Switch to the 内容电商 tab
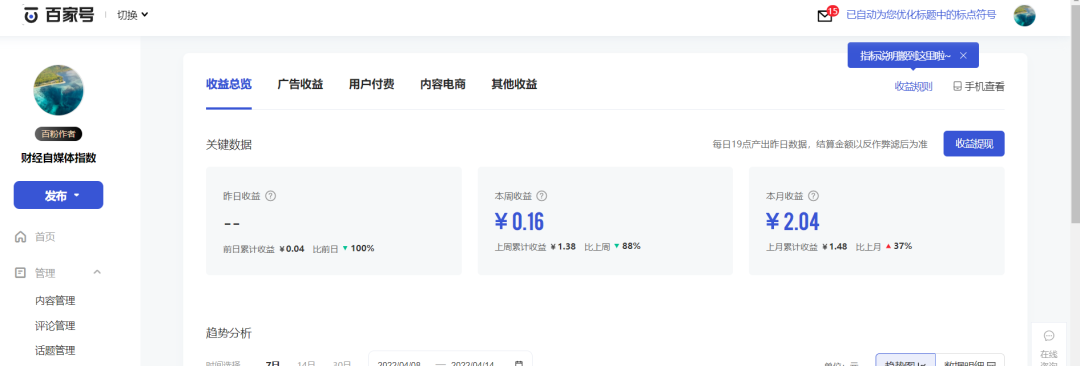 pos(443,84)
